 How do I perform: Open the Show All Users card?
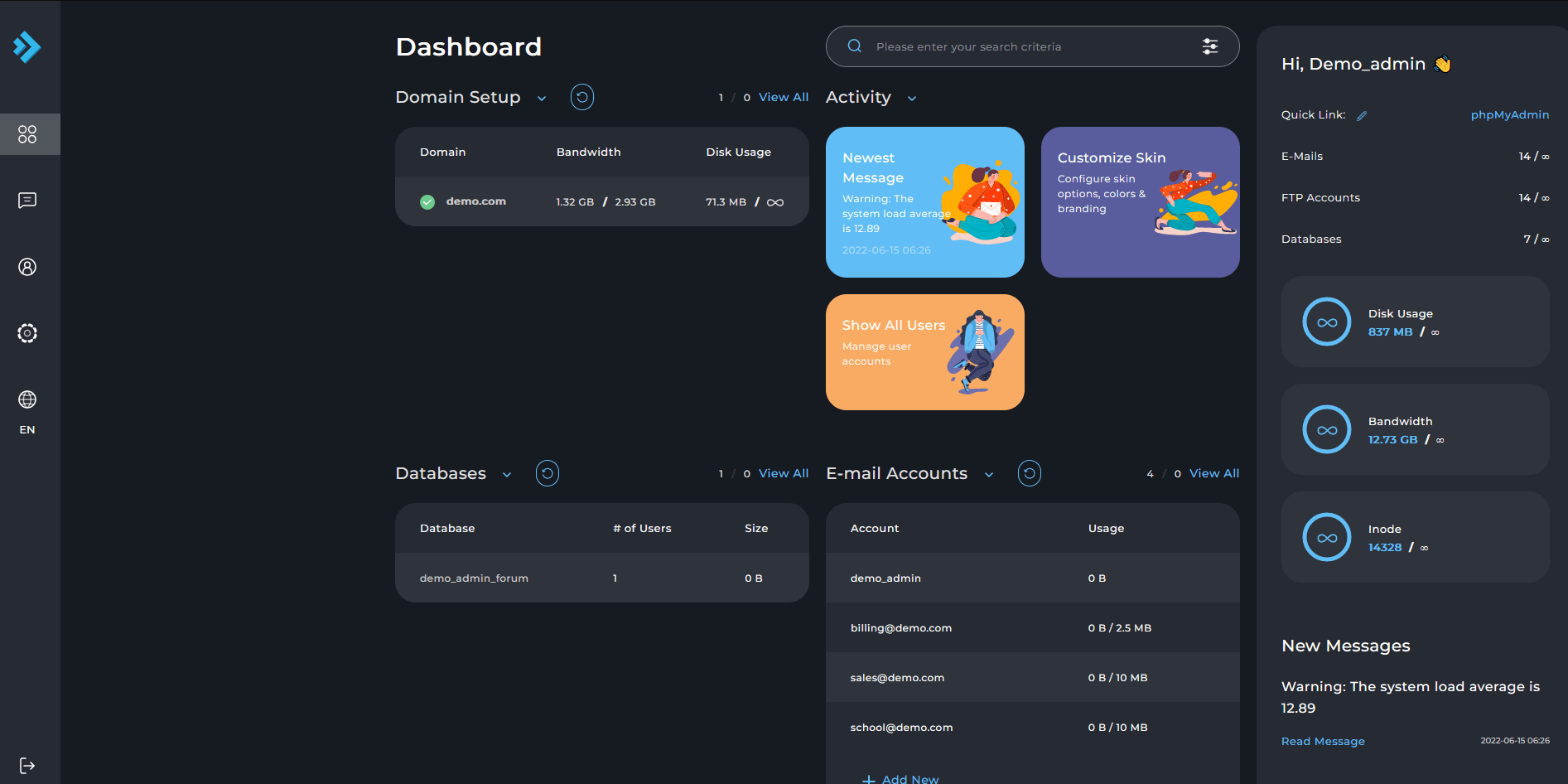pos(924,352)
